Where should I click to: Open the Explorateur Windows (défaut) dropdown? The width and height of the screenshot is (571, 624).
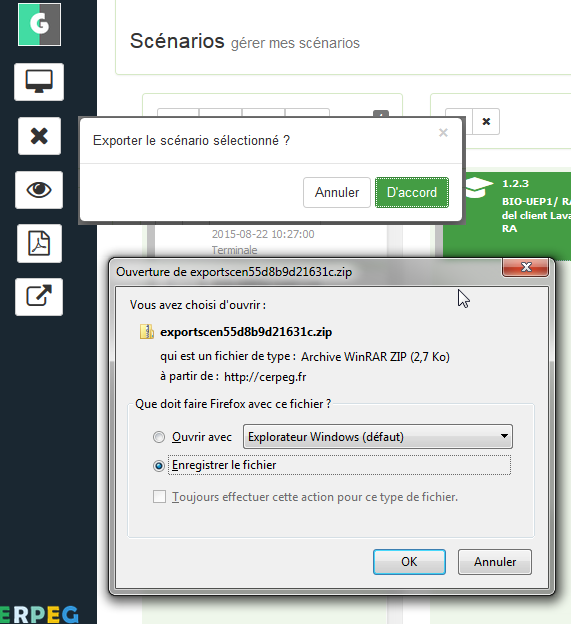(378, 437)
